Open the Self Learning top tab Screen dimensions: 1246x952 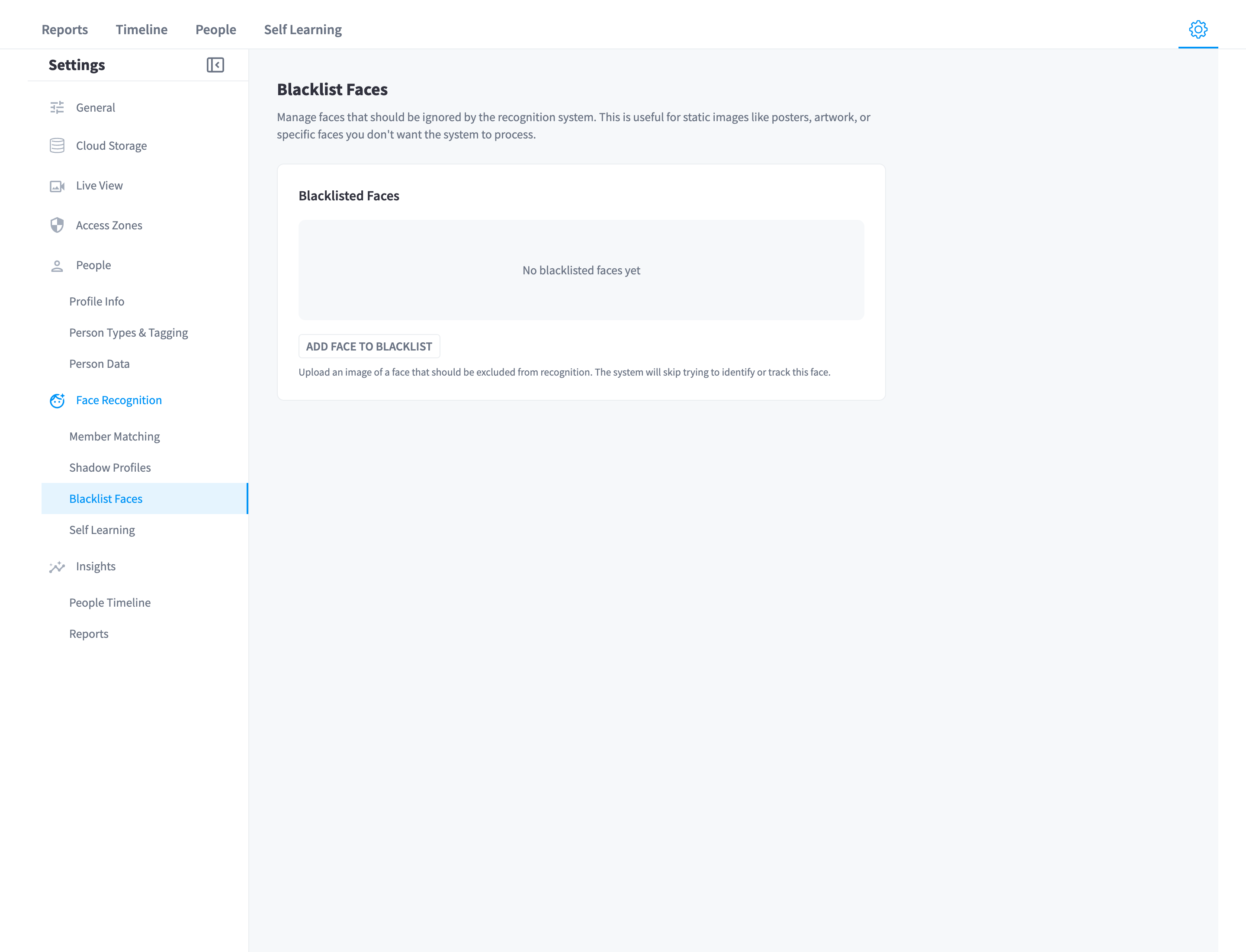tap(303, 29)
